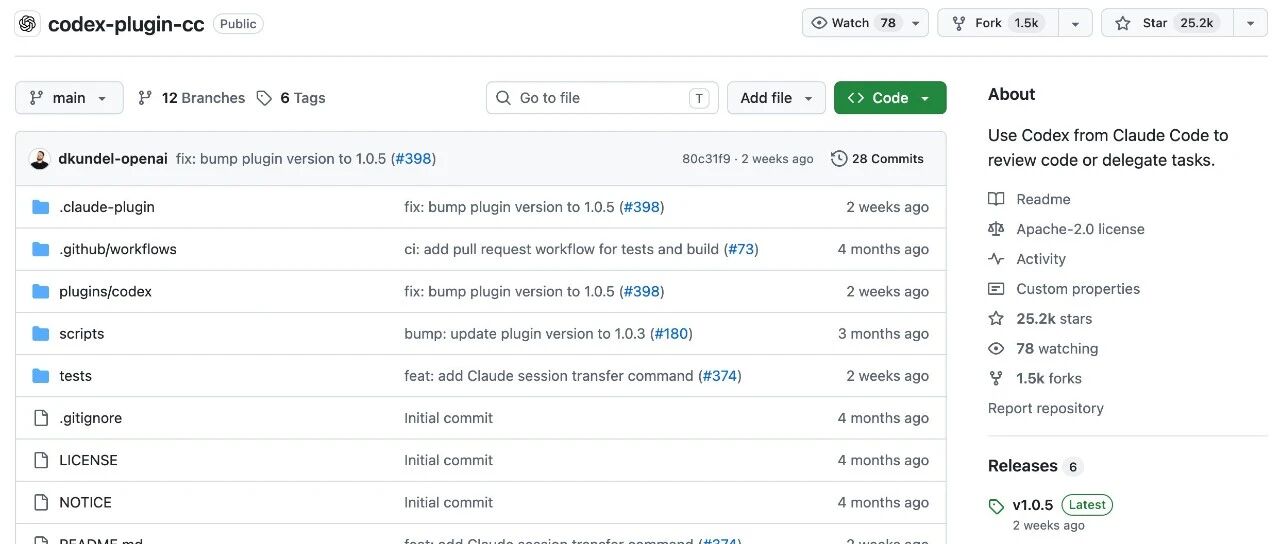Click the eye icon beside 78 watching
The height and width of the screenshot is (544, 1280).
[996, 349]
